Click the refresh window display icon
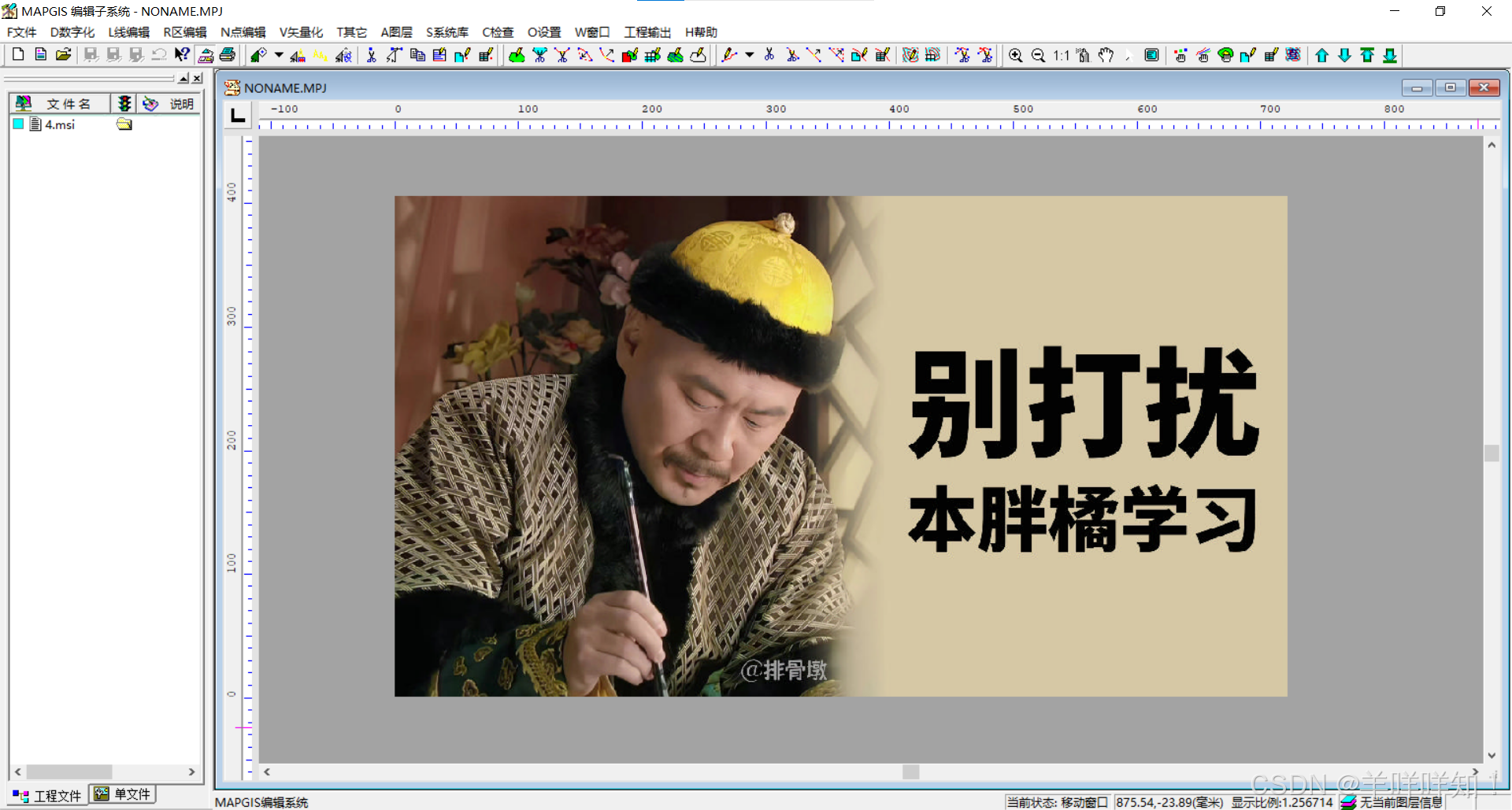Screen dimensions: 1512x810 (1151, 54)
